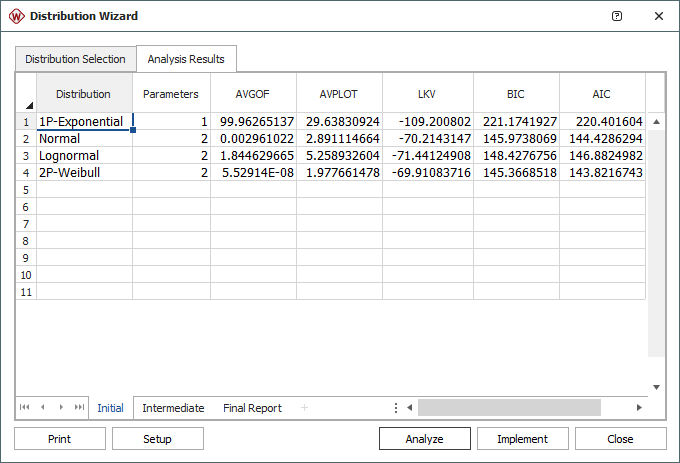Close the Distribution Wizard window

tap(659, 16)
